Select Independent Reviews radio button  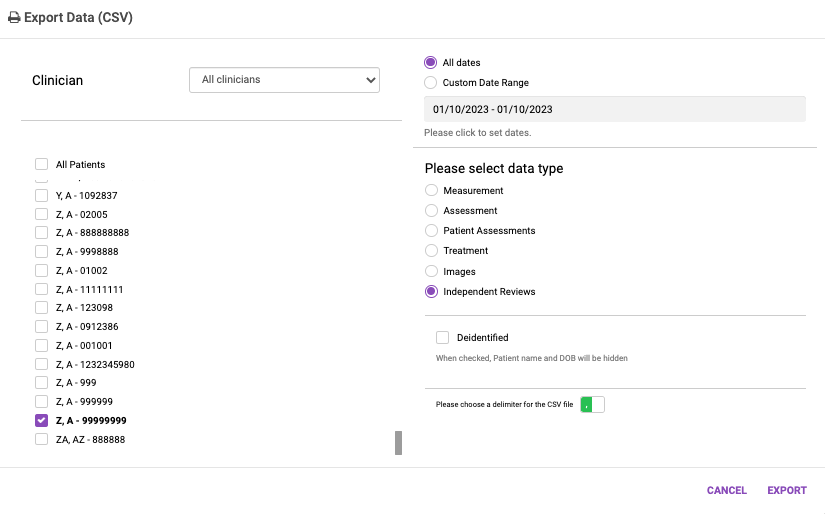pyautogui.click(x=431, y=291)
